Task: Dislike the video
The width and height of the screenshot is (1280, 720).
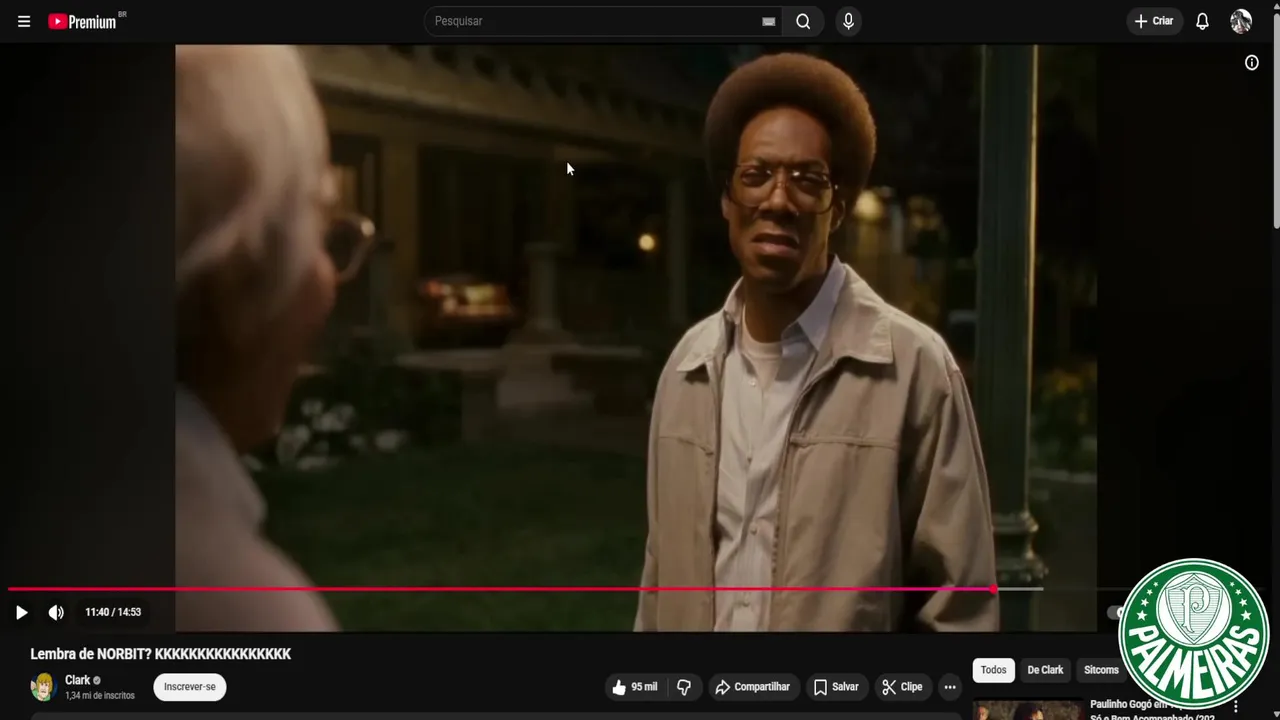Action: [x=684, y=687]
